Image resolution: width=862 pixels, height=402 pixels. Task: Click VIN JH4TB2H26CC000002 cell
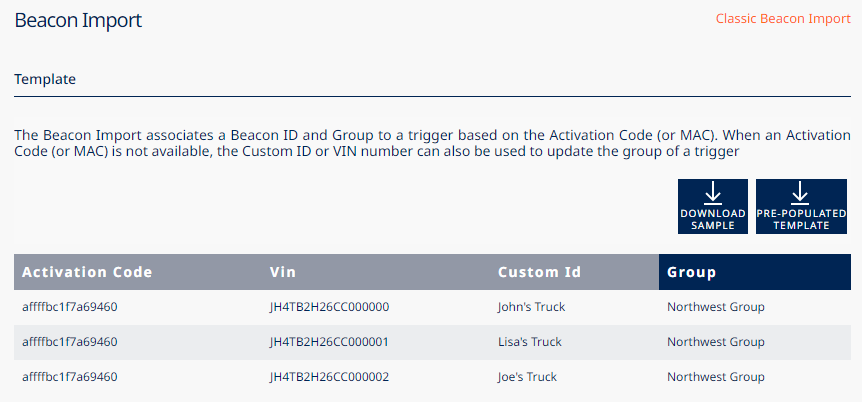(x=329, y=377)
